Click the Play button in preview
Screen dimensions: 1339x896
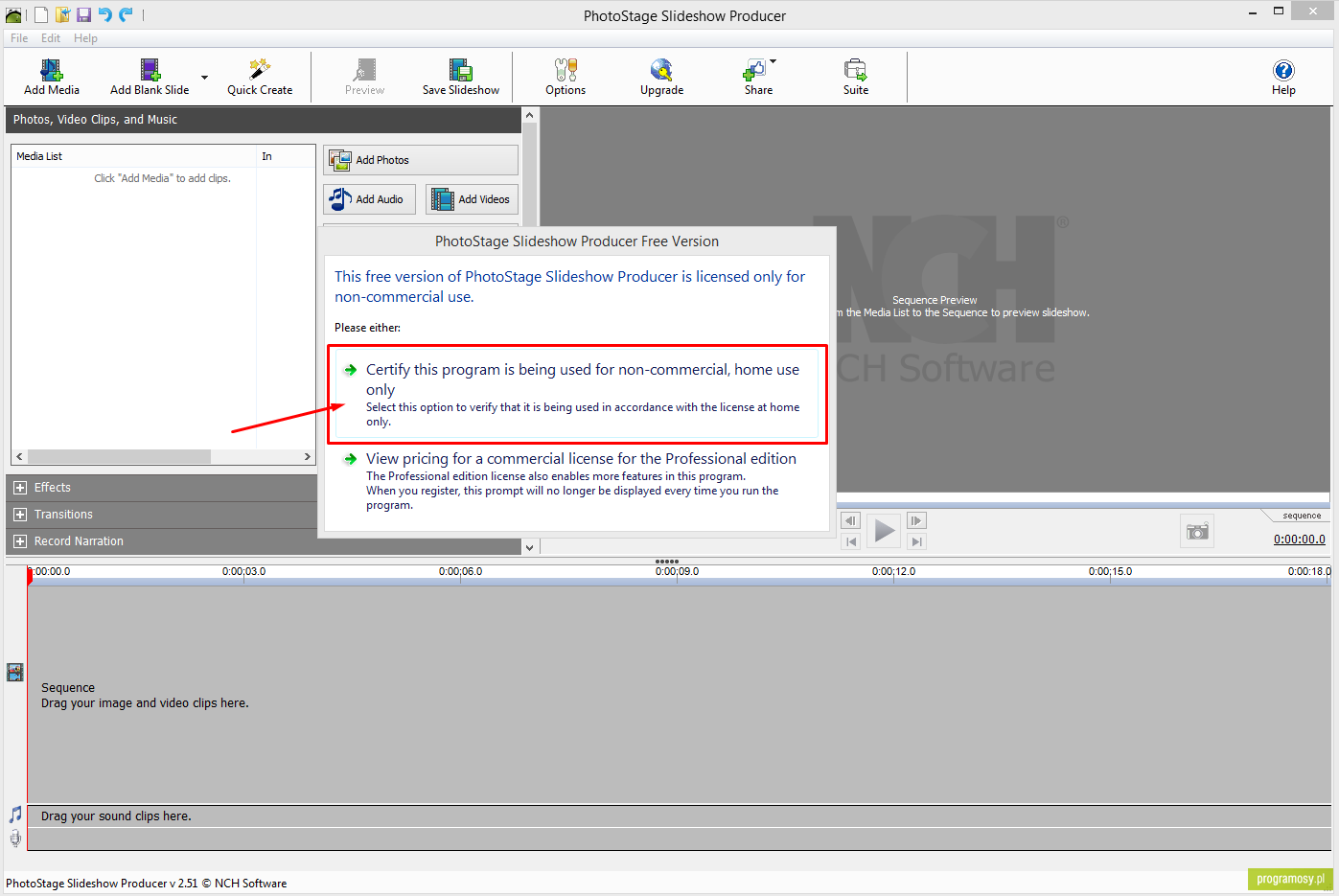pyautogui.click(x=884, y=530)
